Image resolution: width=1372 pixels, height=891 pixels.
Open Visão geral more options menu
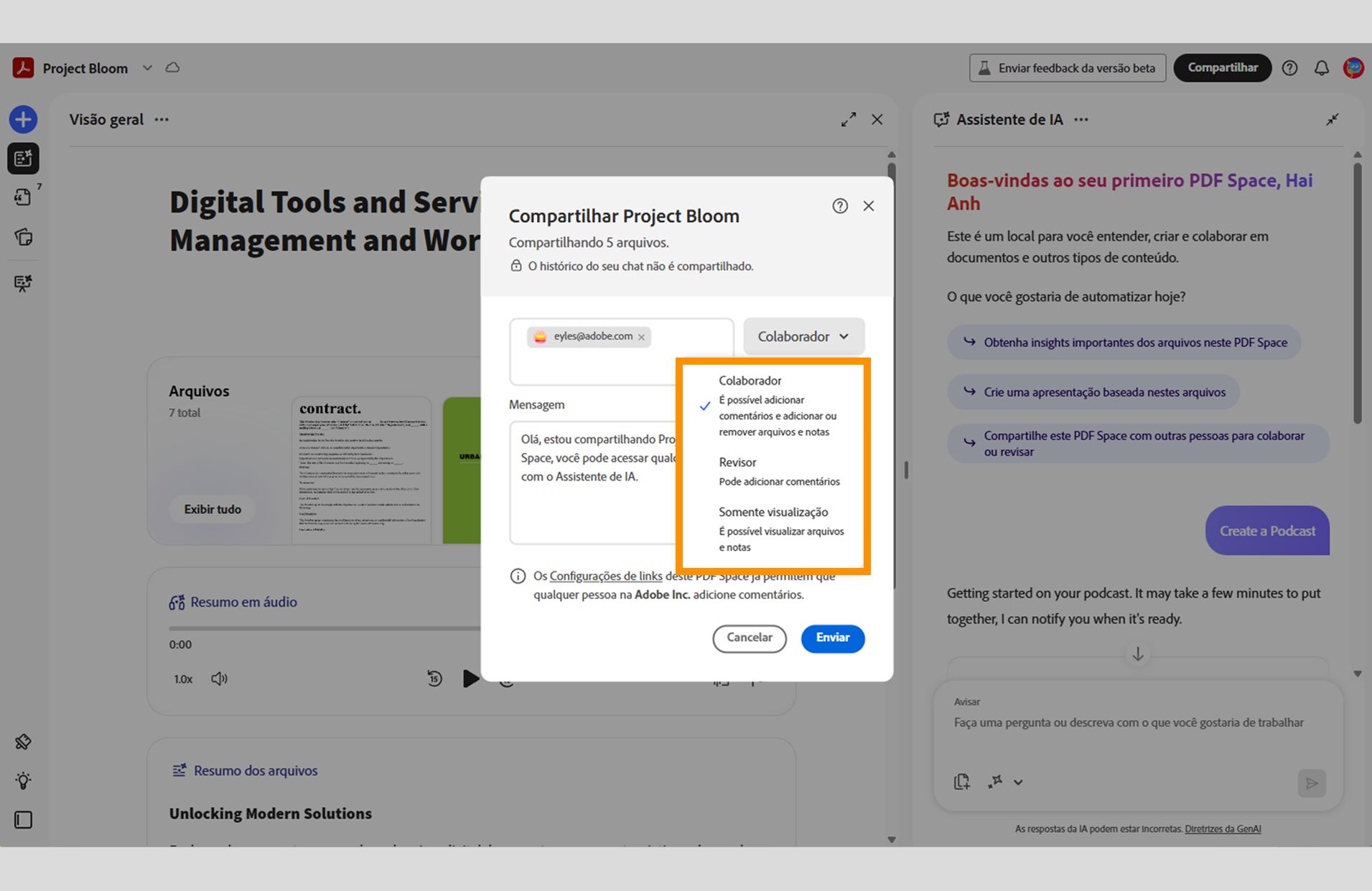162,119
